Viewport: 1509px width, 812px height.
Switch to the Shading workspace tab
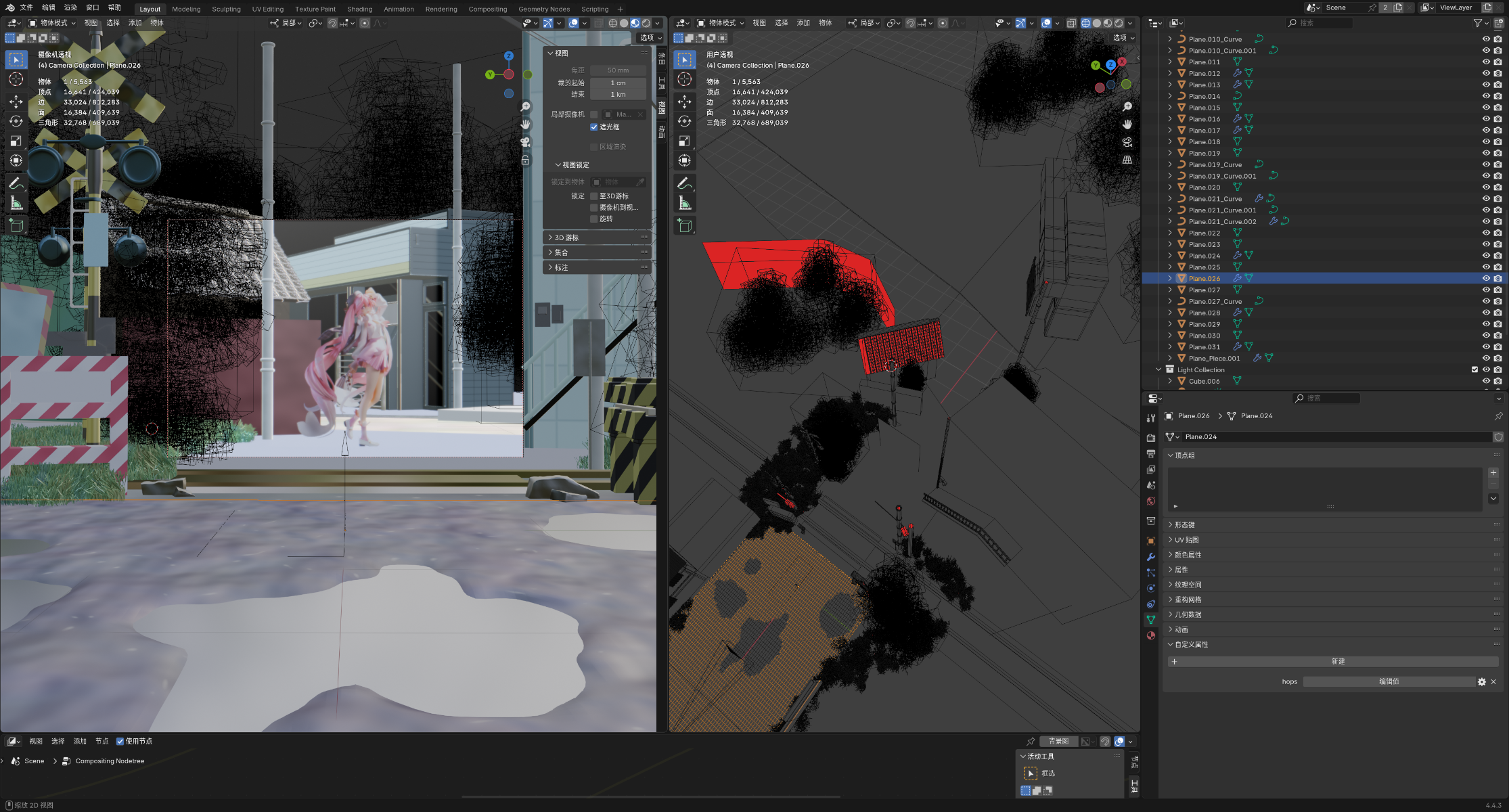click(359, 9)
